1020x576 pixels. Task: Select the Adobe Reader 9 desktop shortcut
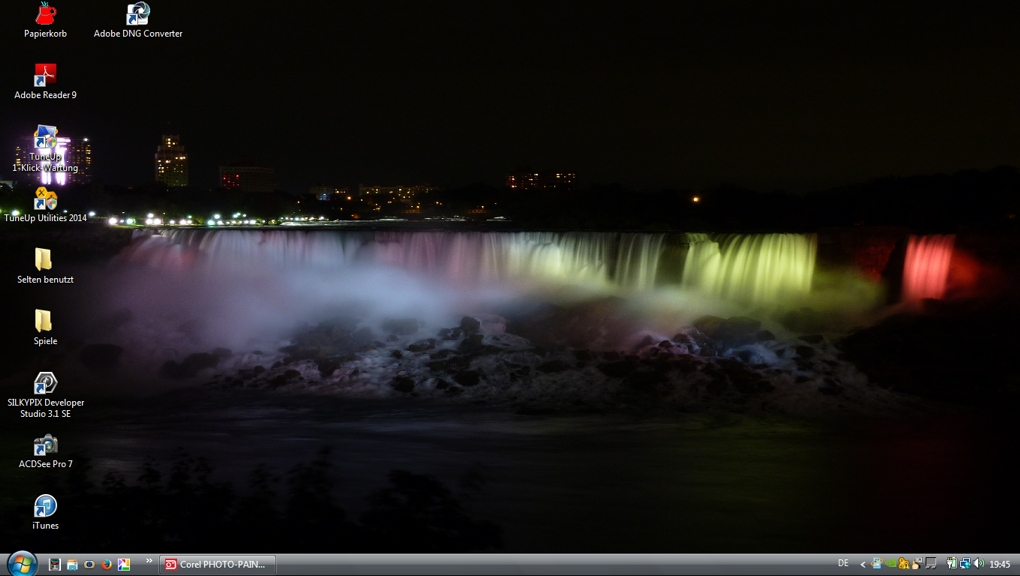coord(46,81)
